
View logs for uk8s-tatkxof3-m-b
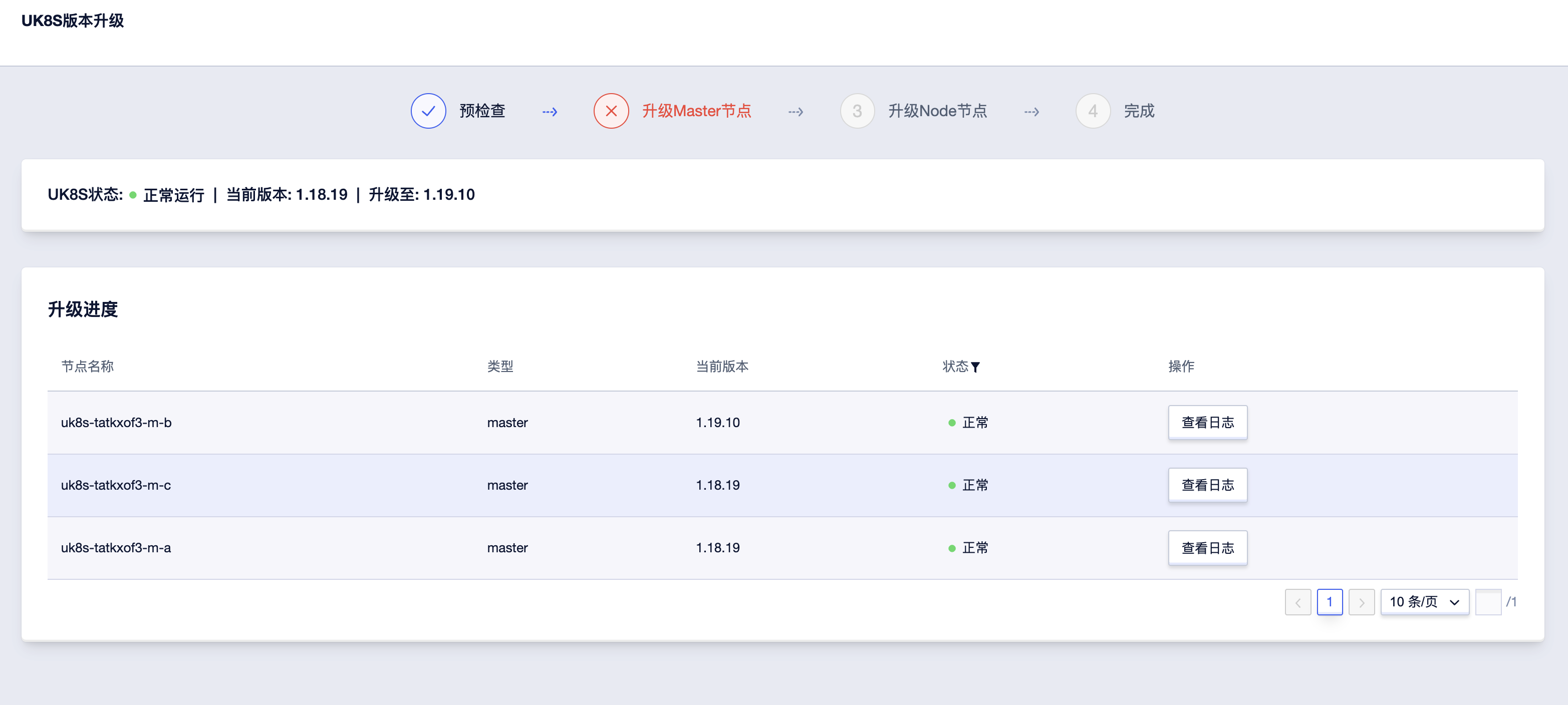coord(1207,422)
